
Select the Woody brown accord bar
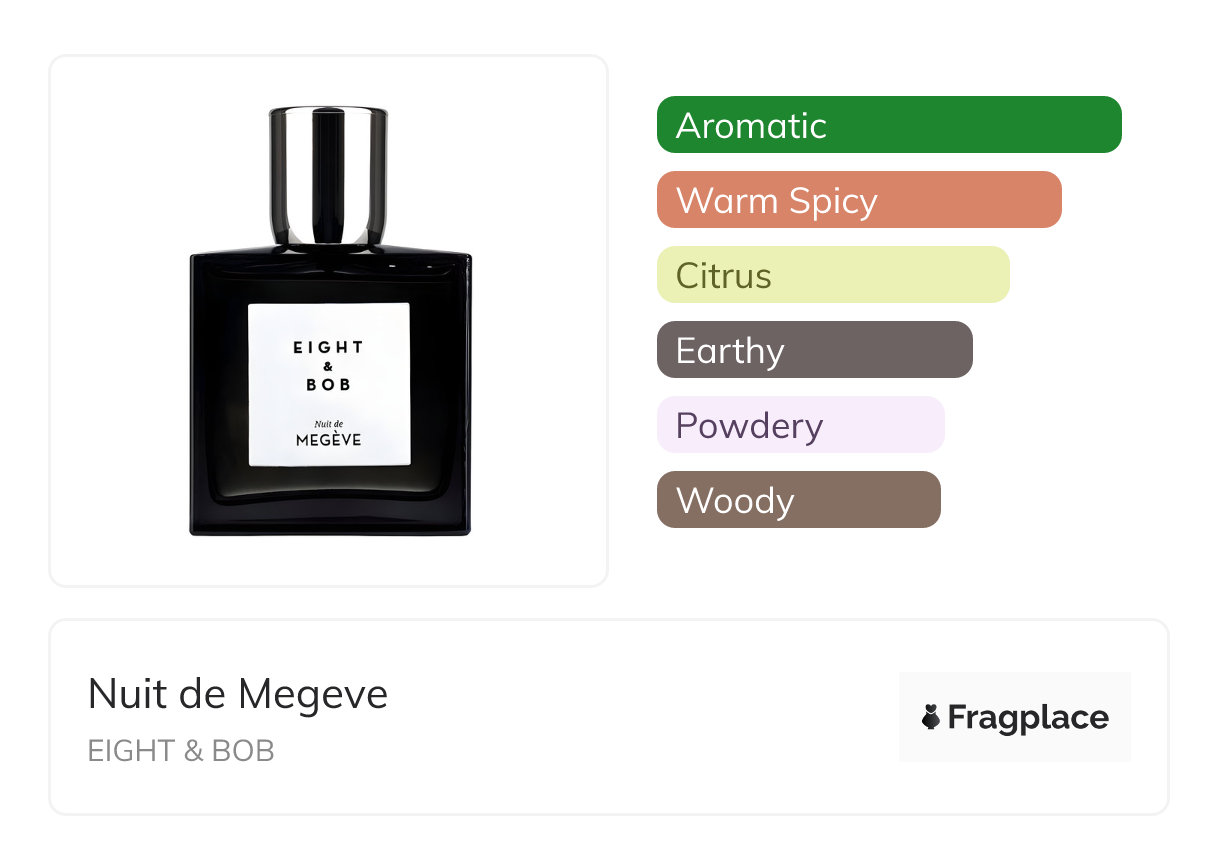(x=799, y=500)
